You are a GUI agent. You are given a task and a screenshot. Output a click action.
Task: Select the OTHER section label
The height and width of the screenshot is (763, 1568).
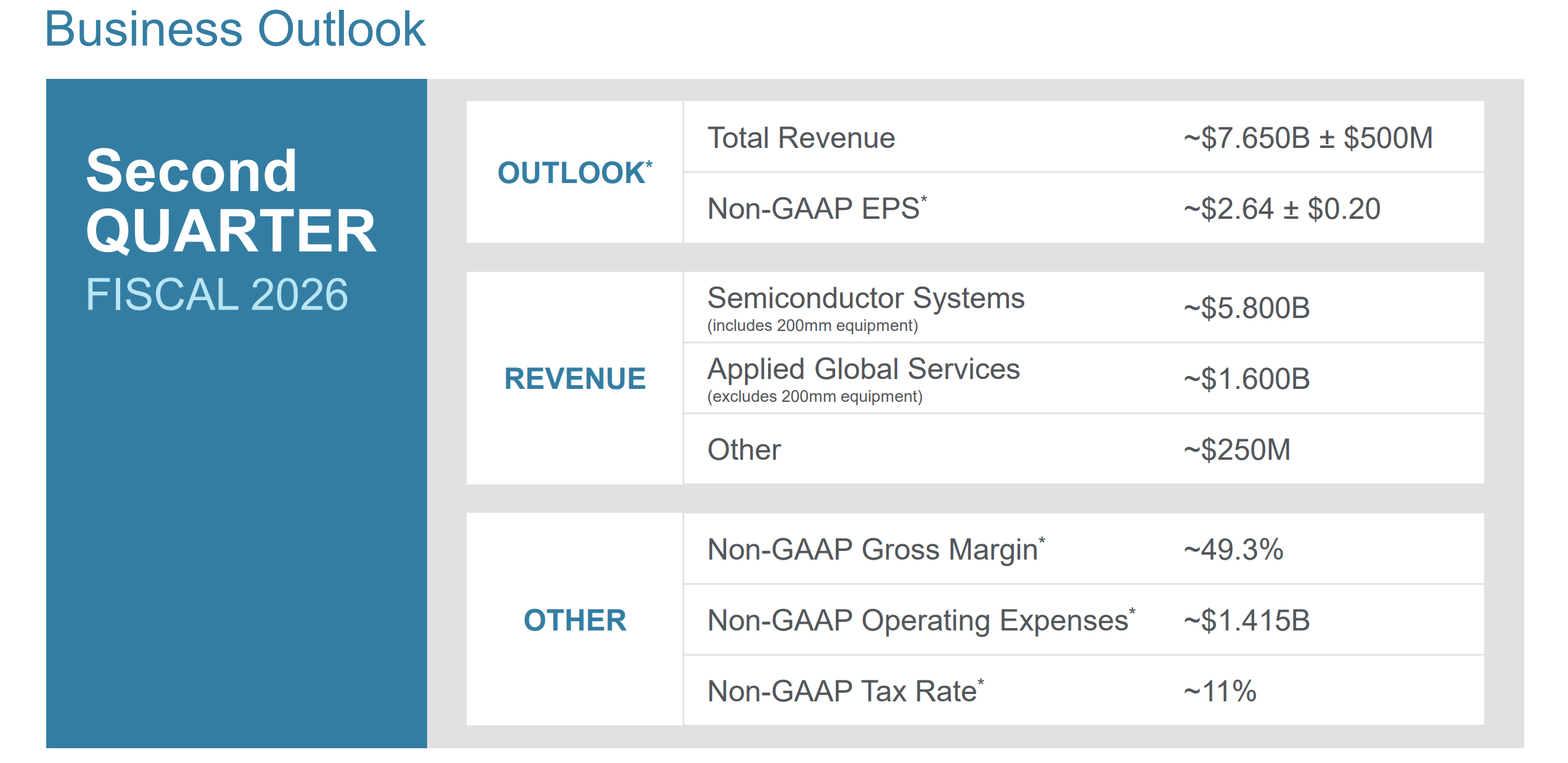(x=574, y=620)
